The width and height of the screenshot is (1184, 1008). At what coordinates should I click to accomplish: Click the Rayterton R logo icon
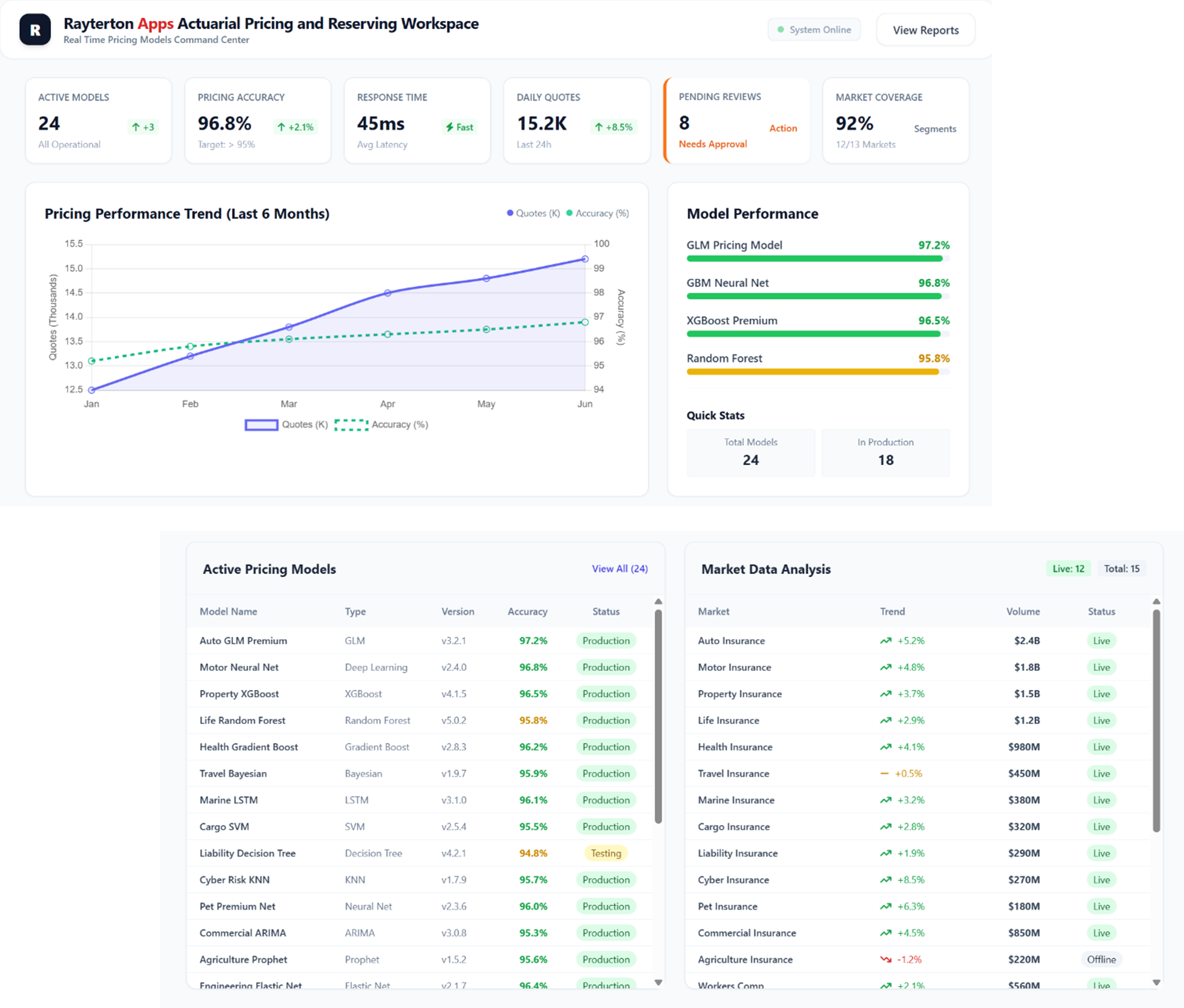[x=35, y=29]
